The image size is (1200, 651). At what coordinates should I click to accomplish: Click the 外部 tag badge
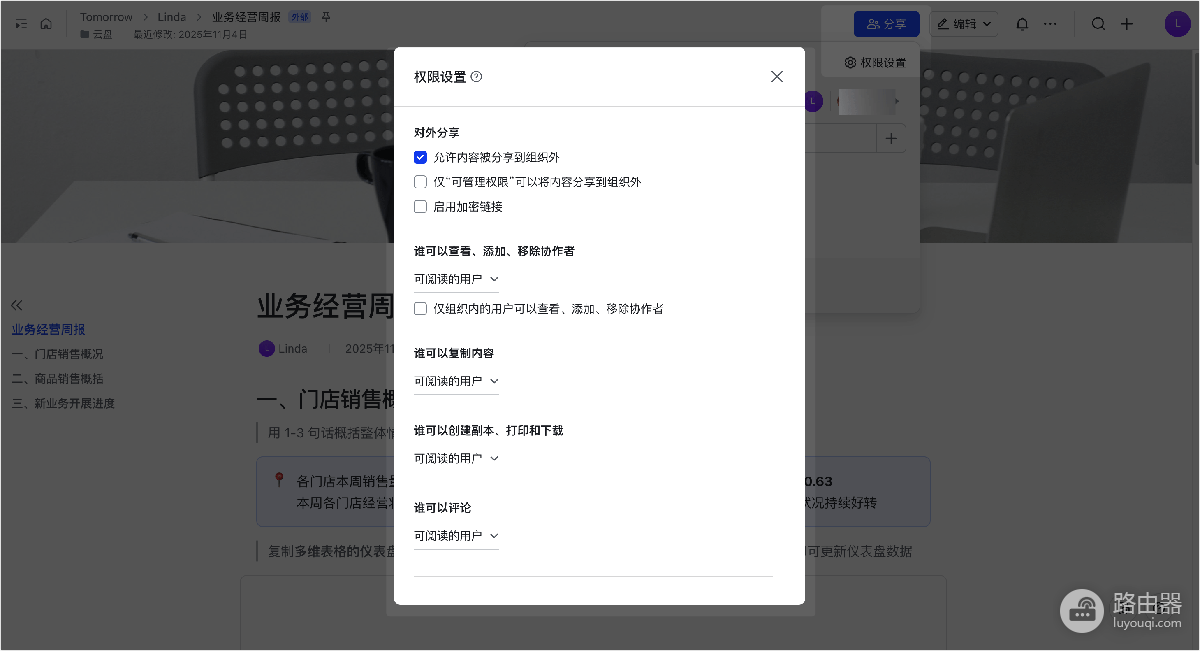[299, 18]
